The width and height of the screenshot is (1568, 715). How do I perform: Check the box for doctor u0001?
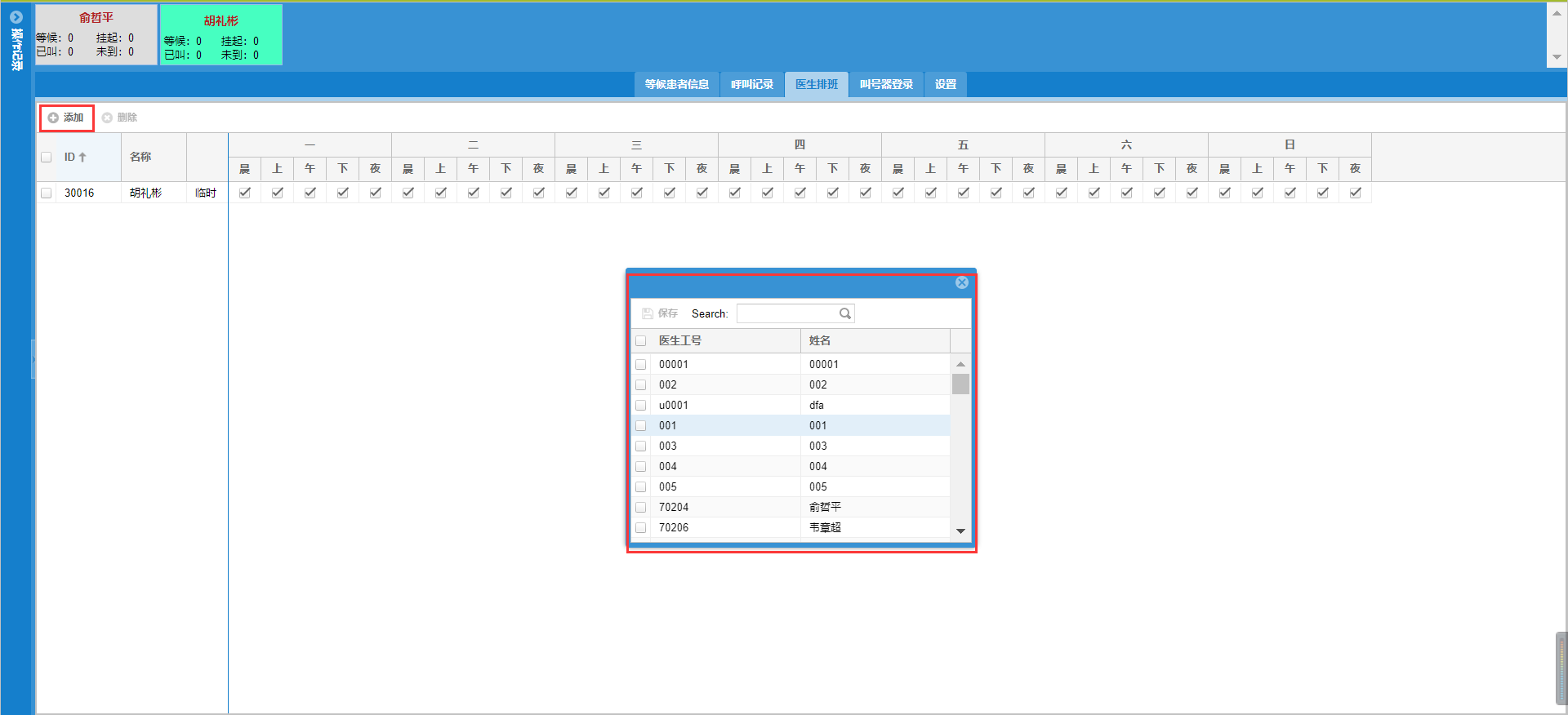point(641,406)
